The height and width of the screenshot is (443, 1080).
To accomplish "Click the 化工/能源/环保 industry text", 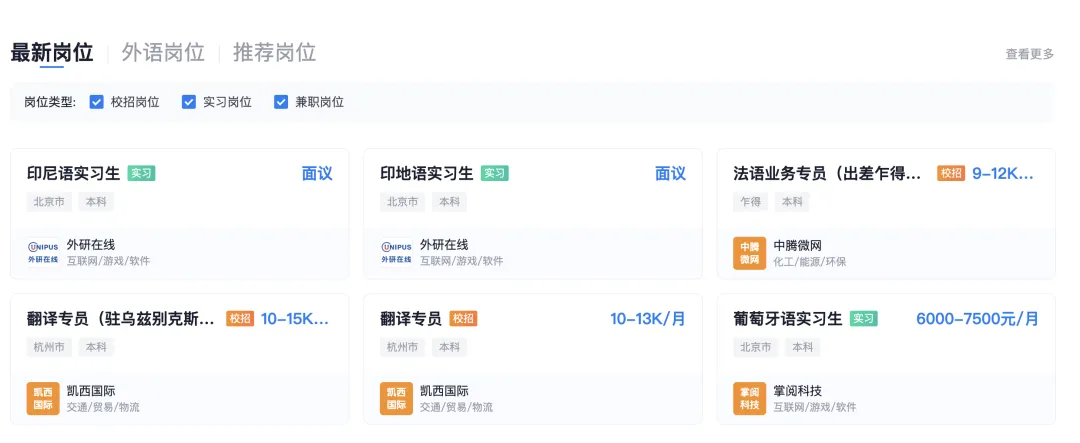I will [x=810, y=262].
